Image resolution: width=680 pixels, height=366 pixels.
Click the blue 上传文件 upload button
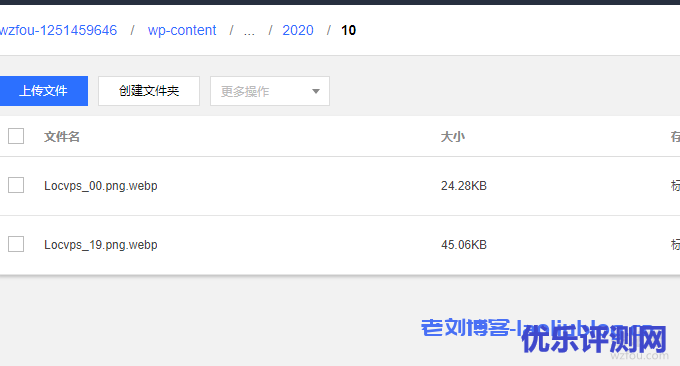point(43,91)
